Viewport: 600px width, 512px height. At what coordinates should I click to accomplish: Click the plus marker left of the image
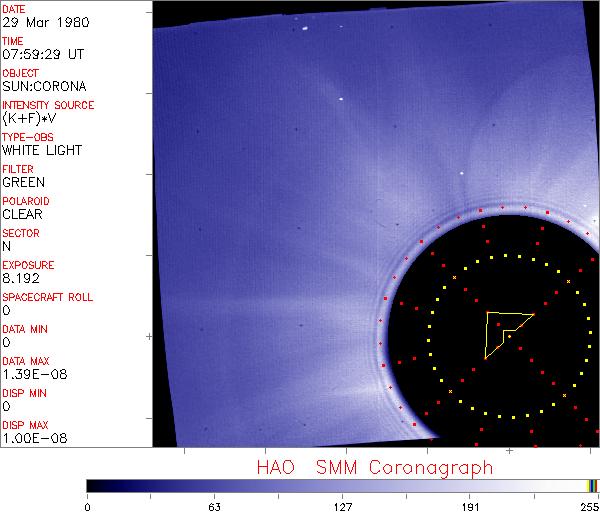149,337
